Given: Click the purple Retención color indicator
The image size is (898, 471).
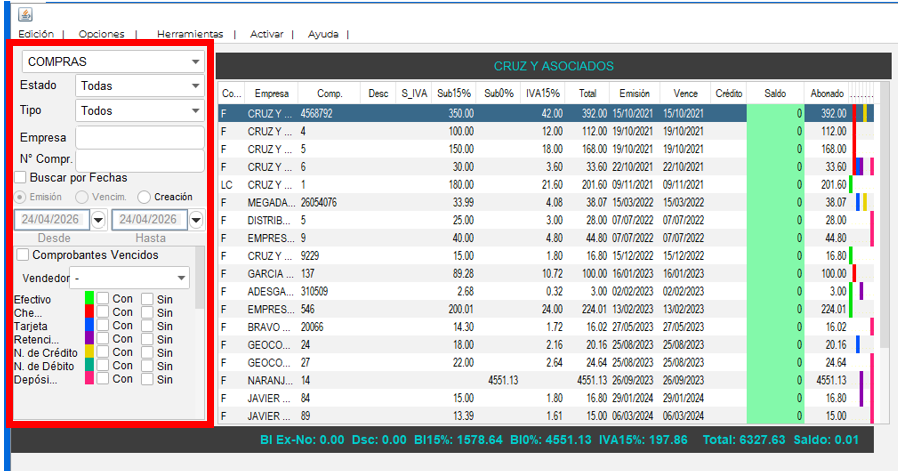Looking at the screenshot, I should point(89,338).
